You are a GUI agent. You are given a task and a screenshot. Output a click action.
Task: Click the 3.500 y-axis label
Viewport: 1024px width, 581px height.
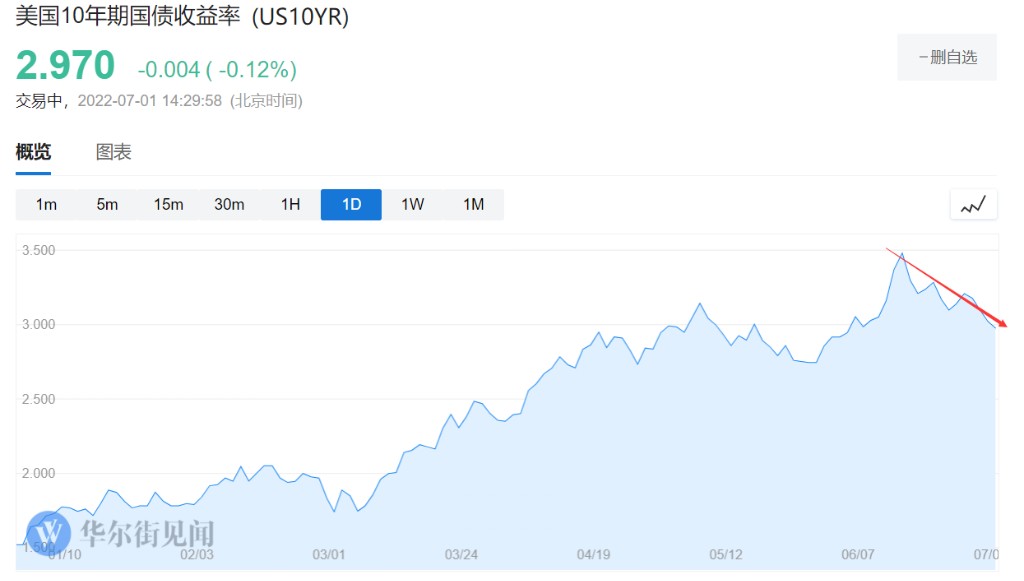point(37,250)
